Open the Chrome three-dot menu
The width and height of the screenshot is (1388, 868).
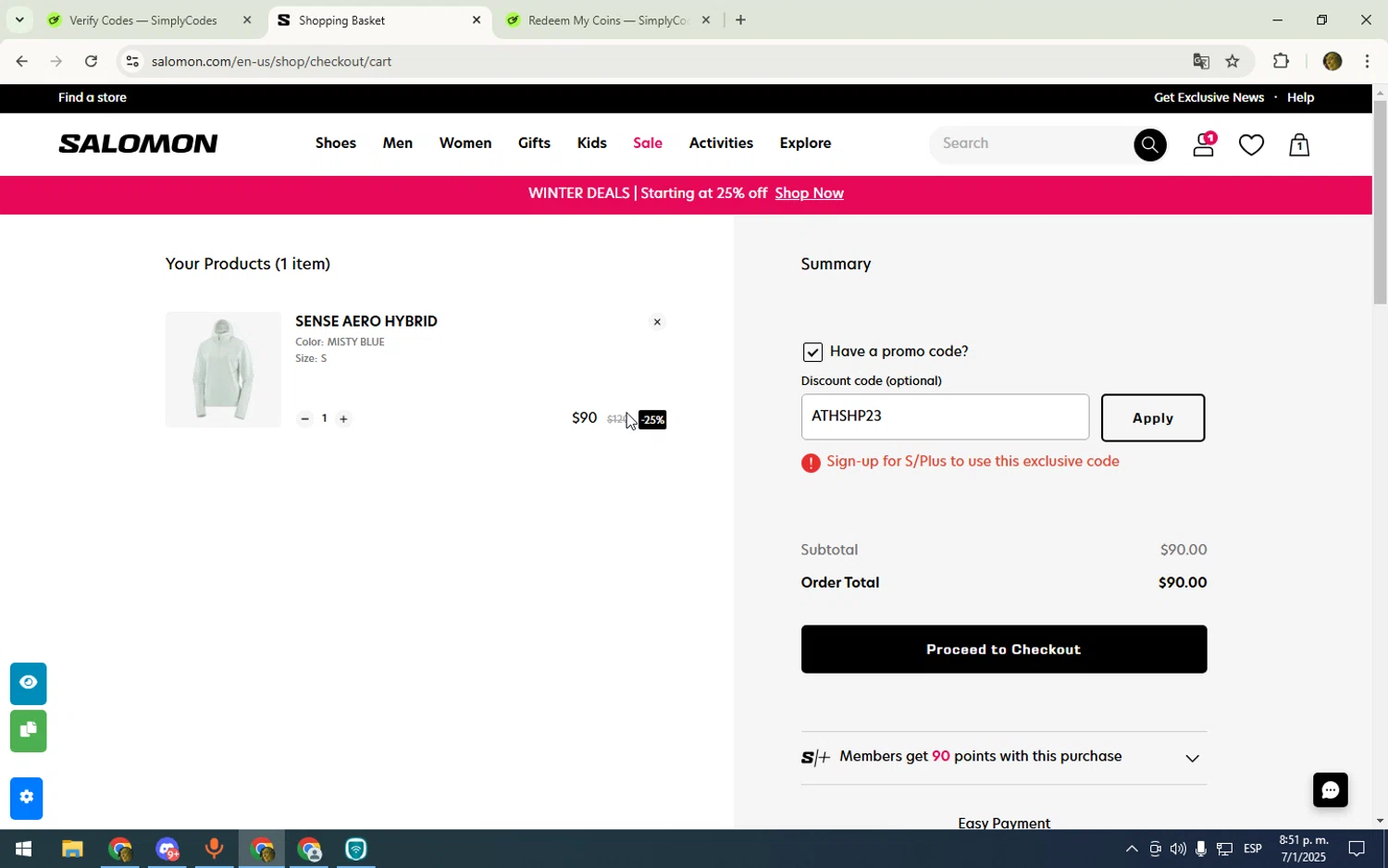pos(1367,61)
